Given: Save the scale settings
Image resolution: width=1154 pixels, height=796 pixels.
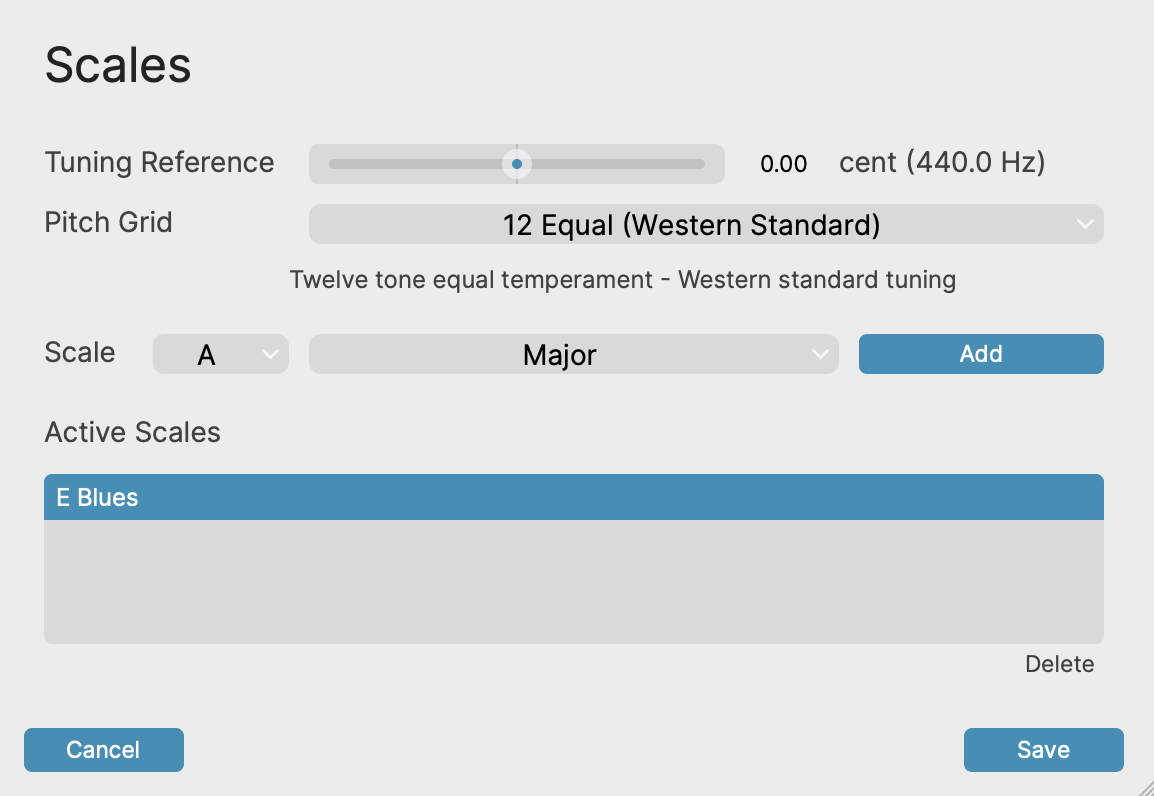Looking at the screenshot, I should pyautogui.click(x=1043, y=750).
